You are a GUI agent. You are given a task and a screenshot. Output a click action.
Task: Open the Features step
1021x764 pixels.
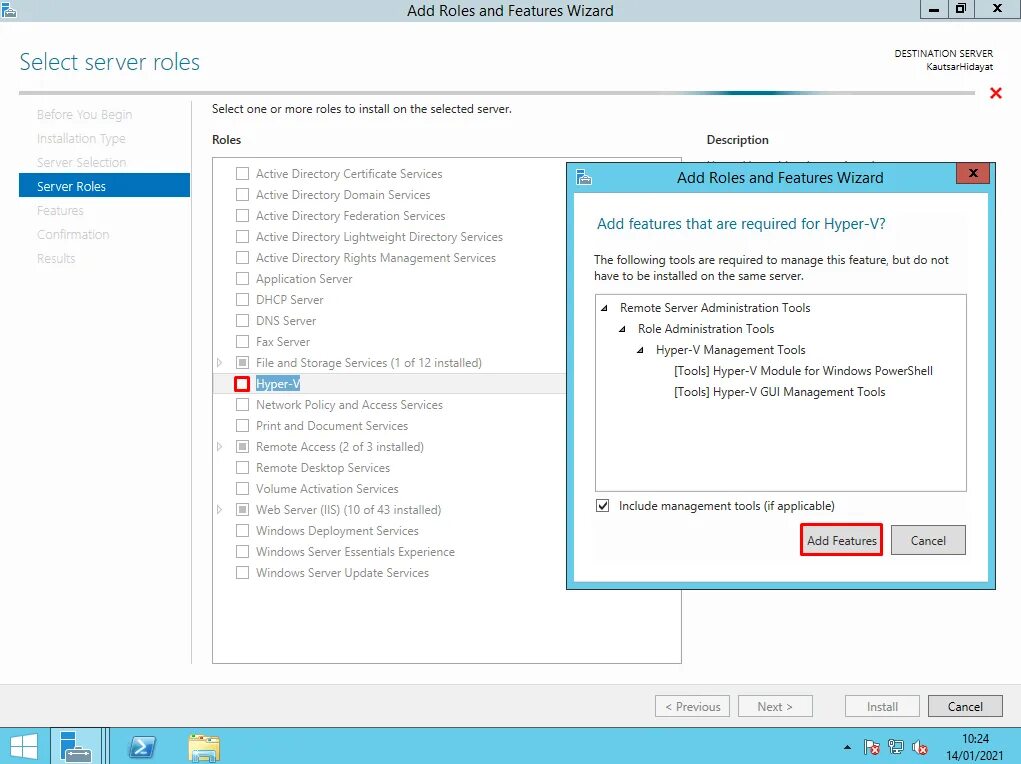(x=60, y=210)
